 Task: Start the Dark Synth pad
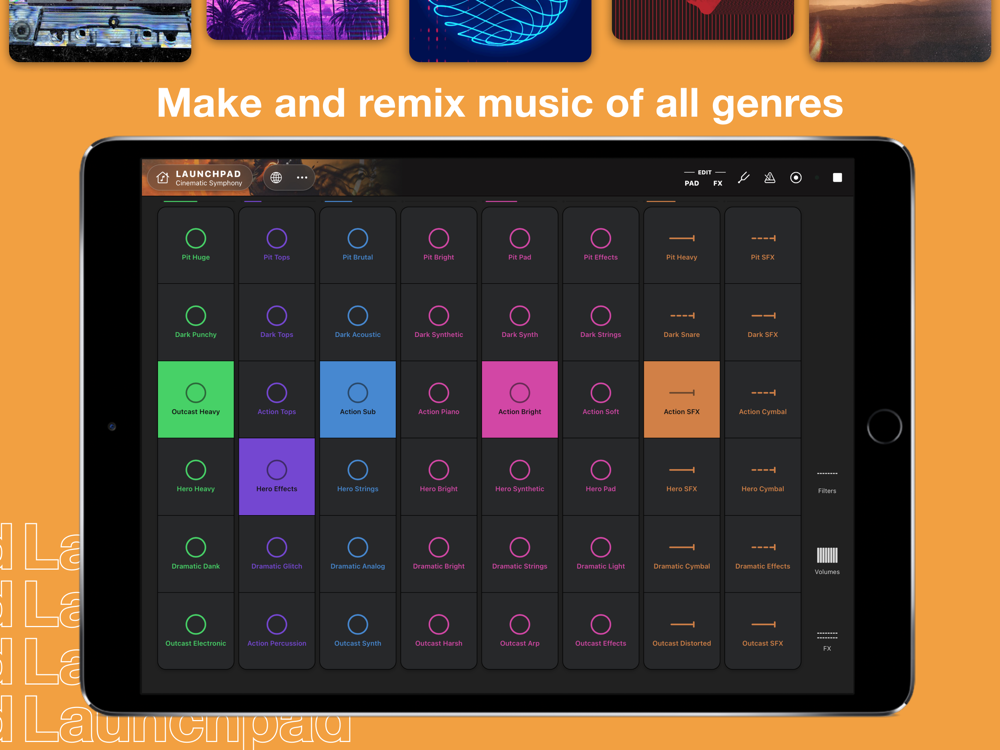pyautogui.click(x=520, y=322)
